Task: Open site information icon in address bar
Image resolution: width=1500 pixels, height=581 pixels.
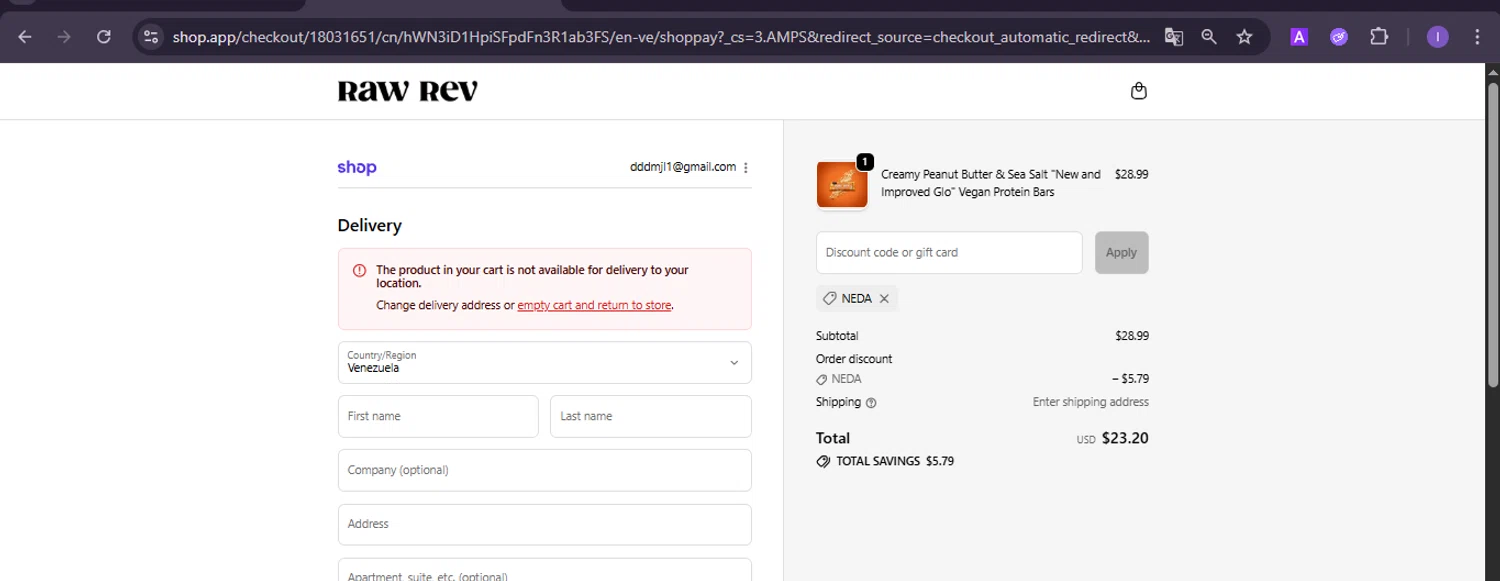Action: (x=151, y=37)
